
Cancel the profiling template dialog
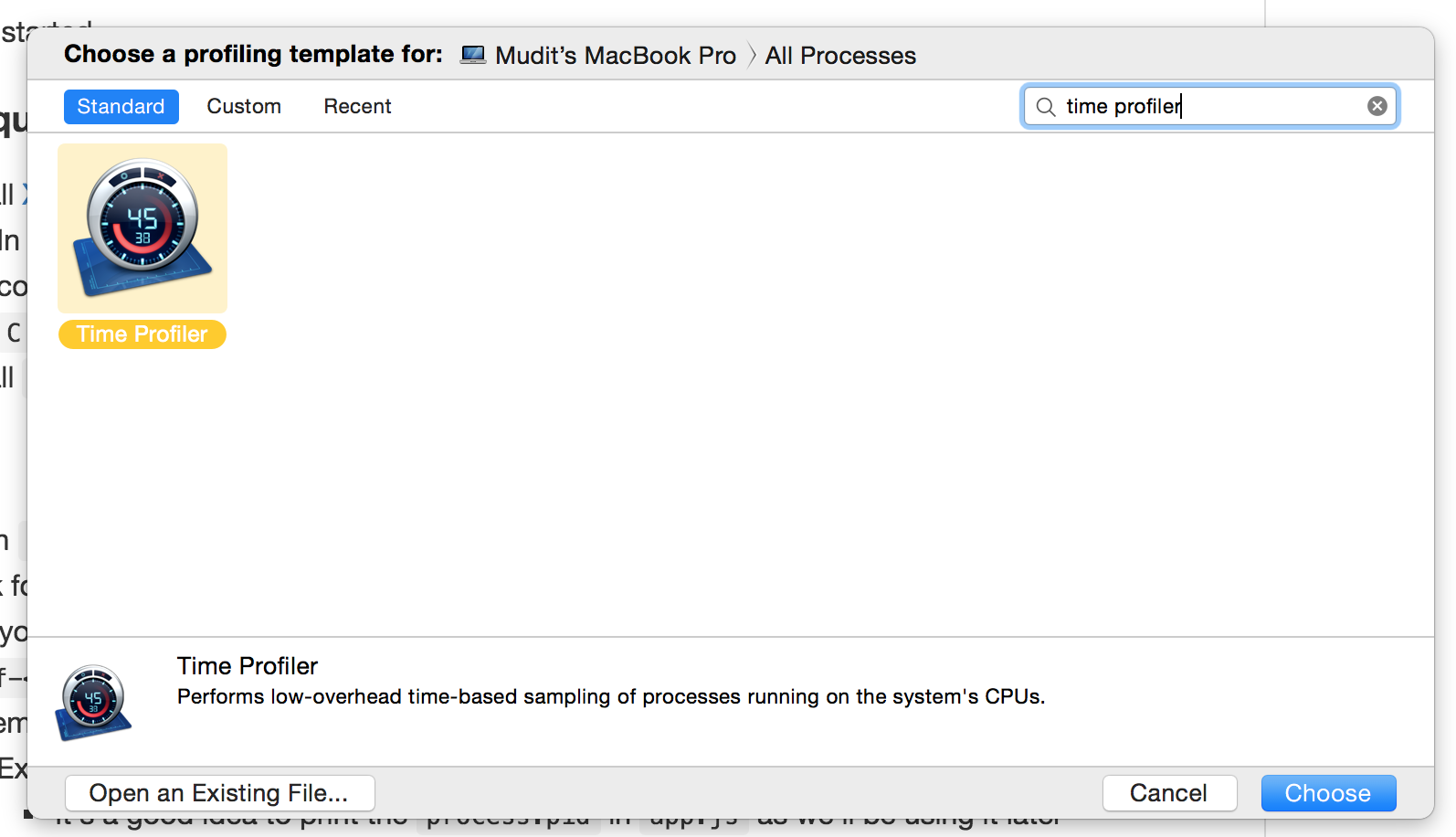[x=1168, y=793]
